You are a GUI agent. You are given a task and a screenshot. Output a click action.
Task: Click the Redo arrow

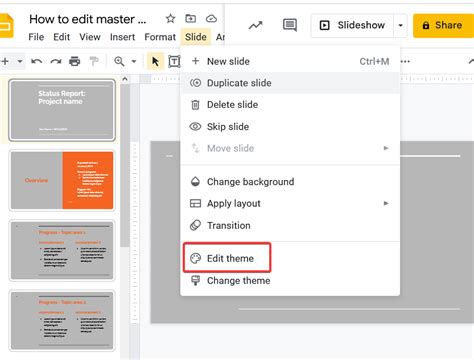click(56, 61)
